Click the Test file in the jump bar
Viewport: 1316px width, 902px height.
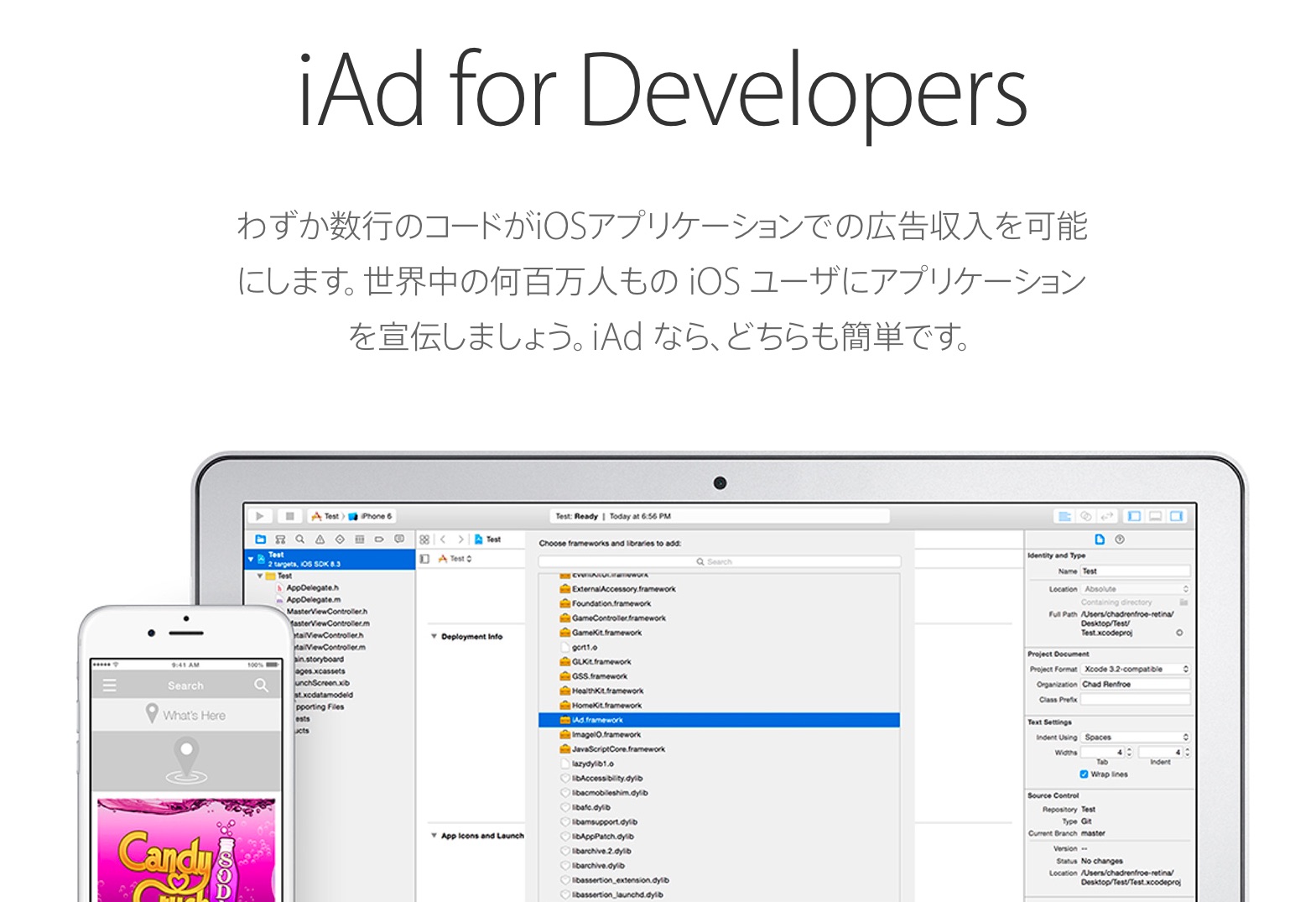(x=487, y=540)
